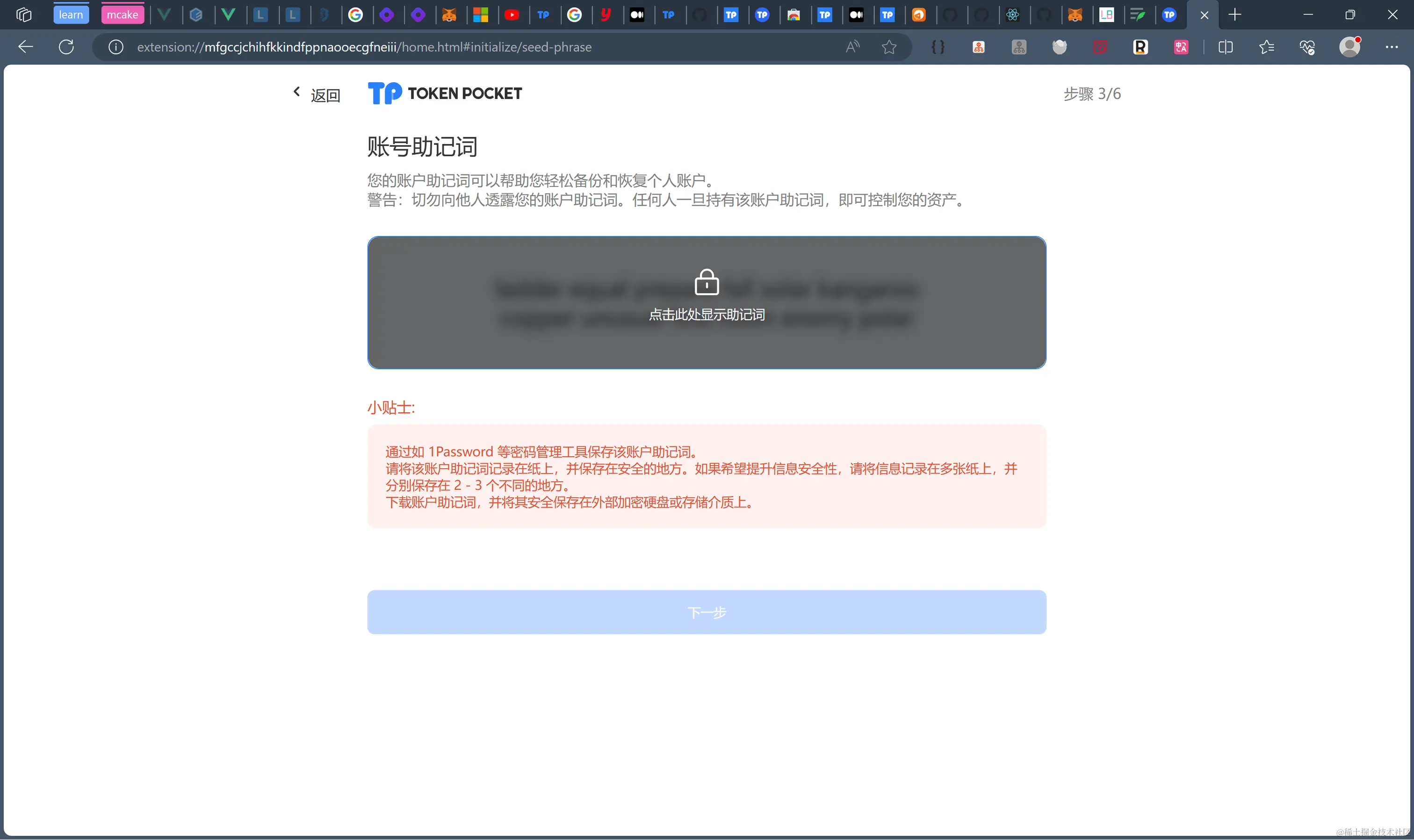The width and height of the screenshot is (1414, 840).
Task: Open the favorites list toolbar icon
Action: 1266,47
